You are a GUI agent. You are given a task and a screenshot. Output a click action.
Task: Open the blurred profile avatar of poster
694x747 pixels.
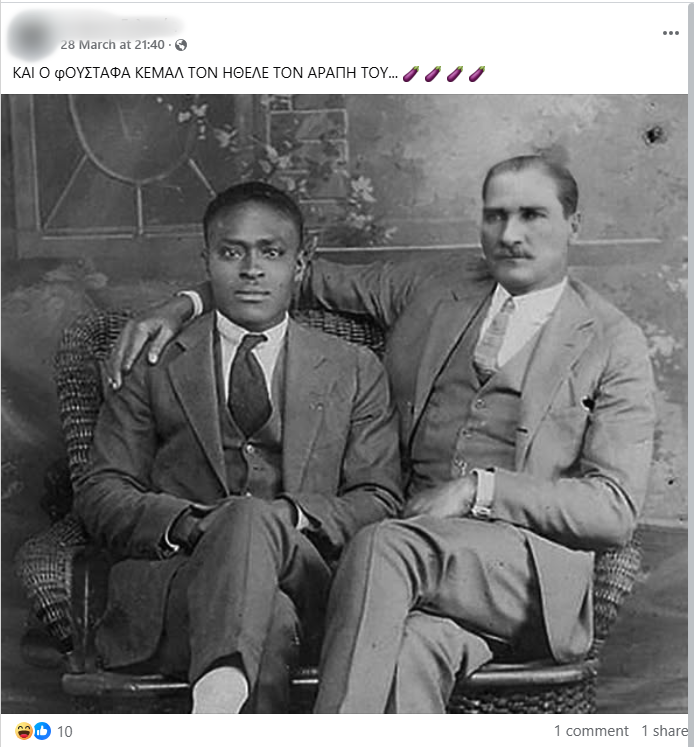(x=30, y=36)
